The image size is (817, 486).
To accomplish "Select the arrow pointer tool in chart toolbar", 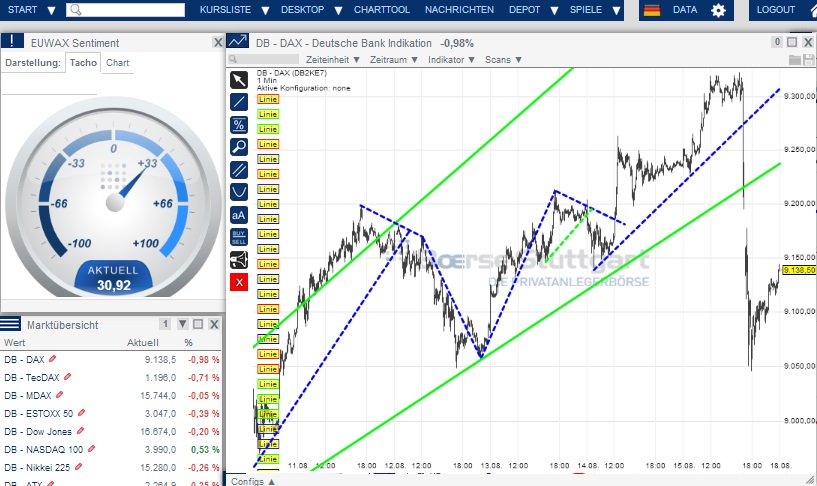I will tap(239, 80).
